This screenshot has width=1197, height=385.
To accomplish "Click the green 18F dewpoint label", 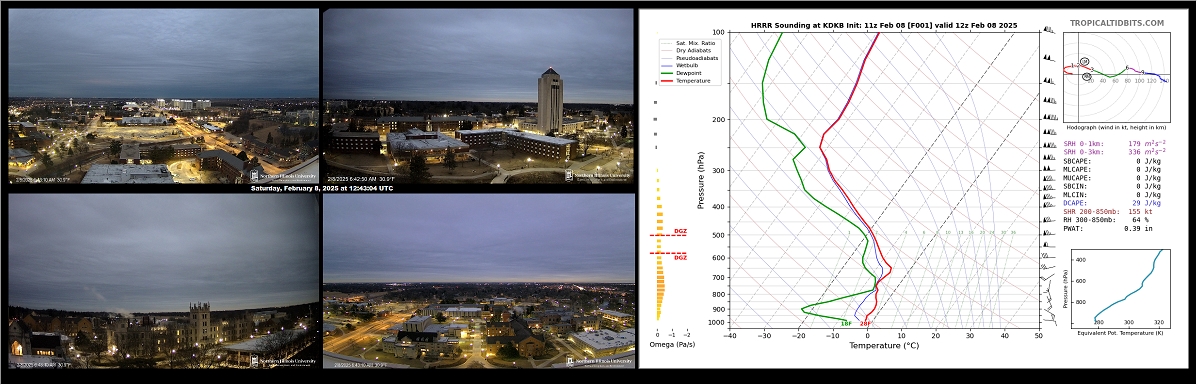I will tap(846, 324).
